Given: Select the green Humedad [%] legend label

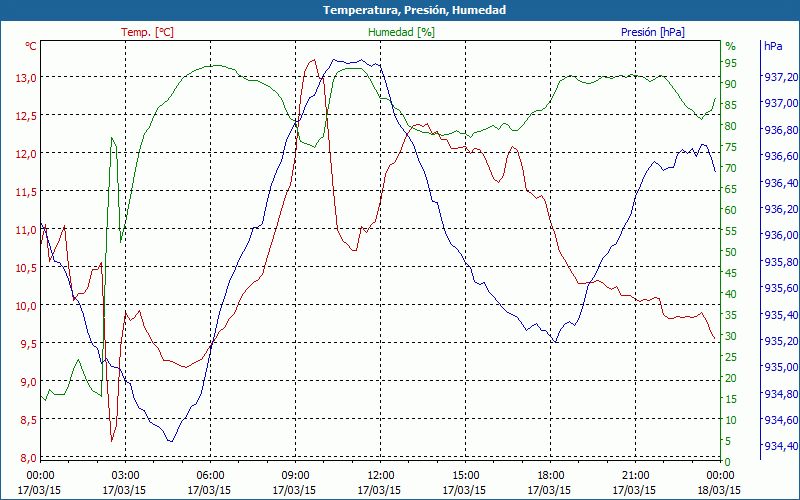Looking at the screenshot, I should 401,32.
